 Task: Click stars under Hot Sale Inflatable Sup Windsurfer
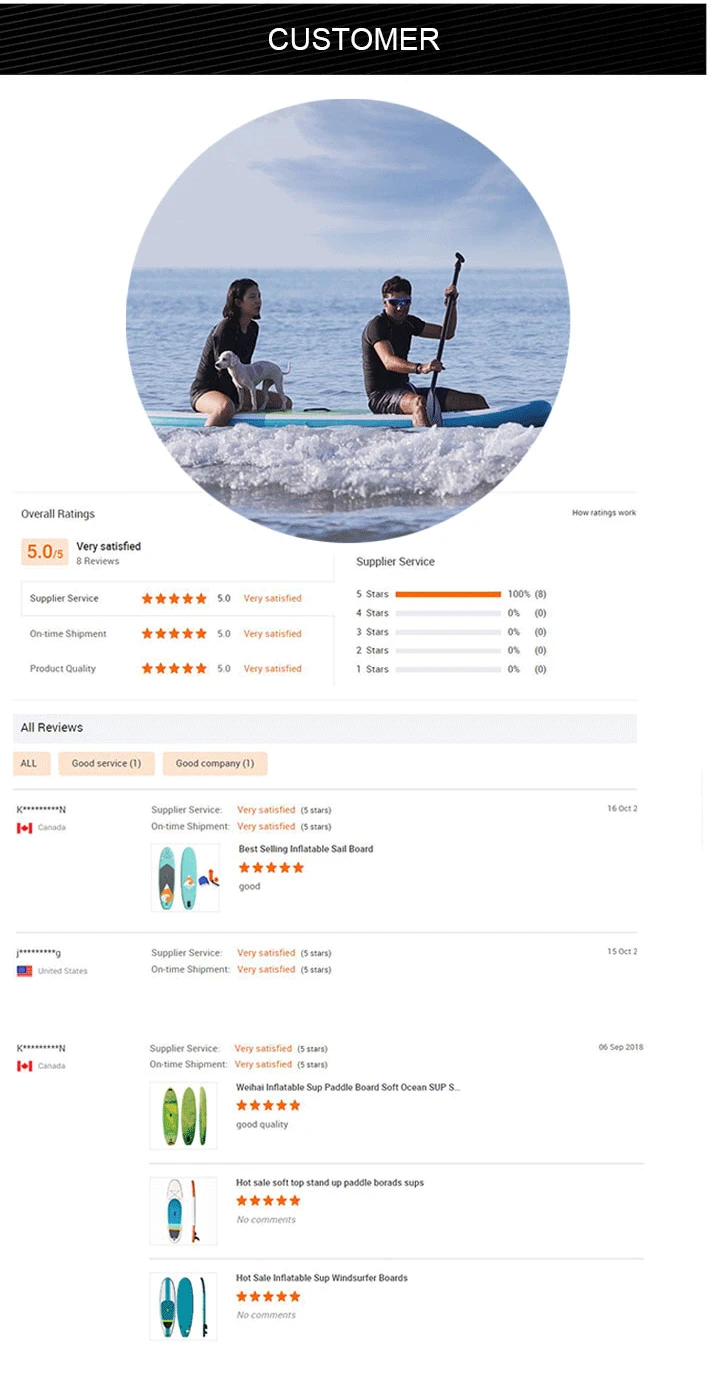tap(268, 1297)
